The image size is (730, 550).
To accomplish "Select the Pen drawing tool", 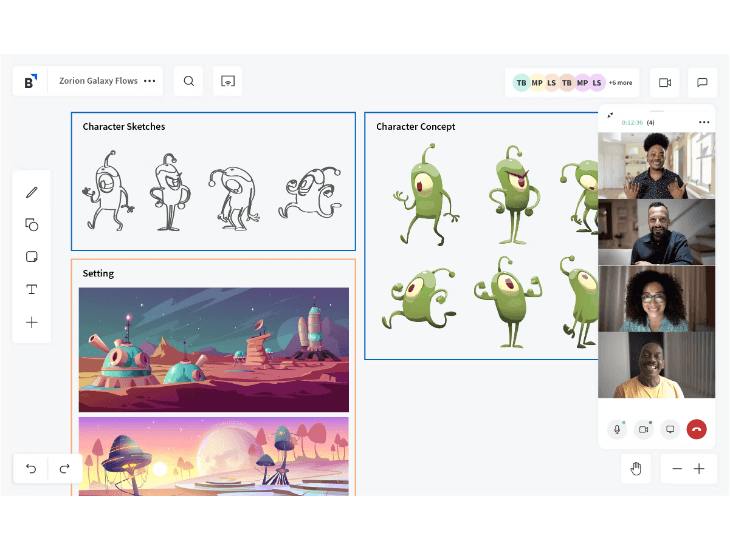I will pos(31,192).
